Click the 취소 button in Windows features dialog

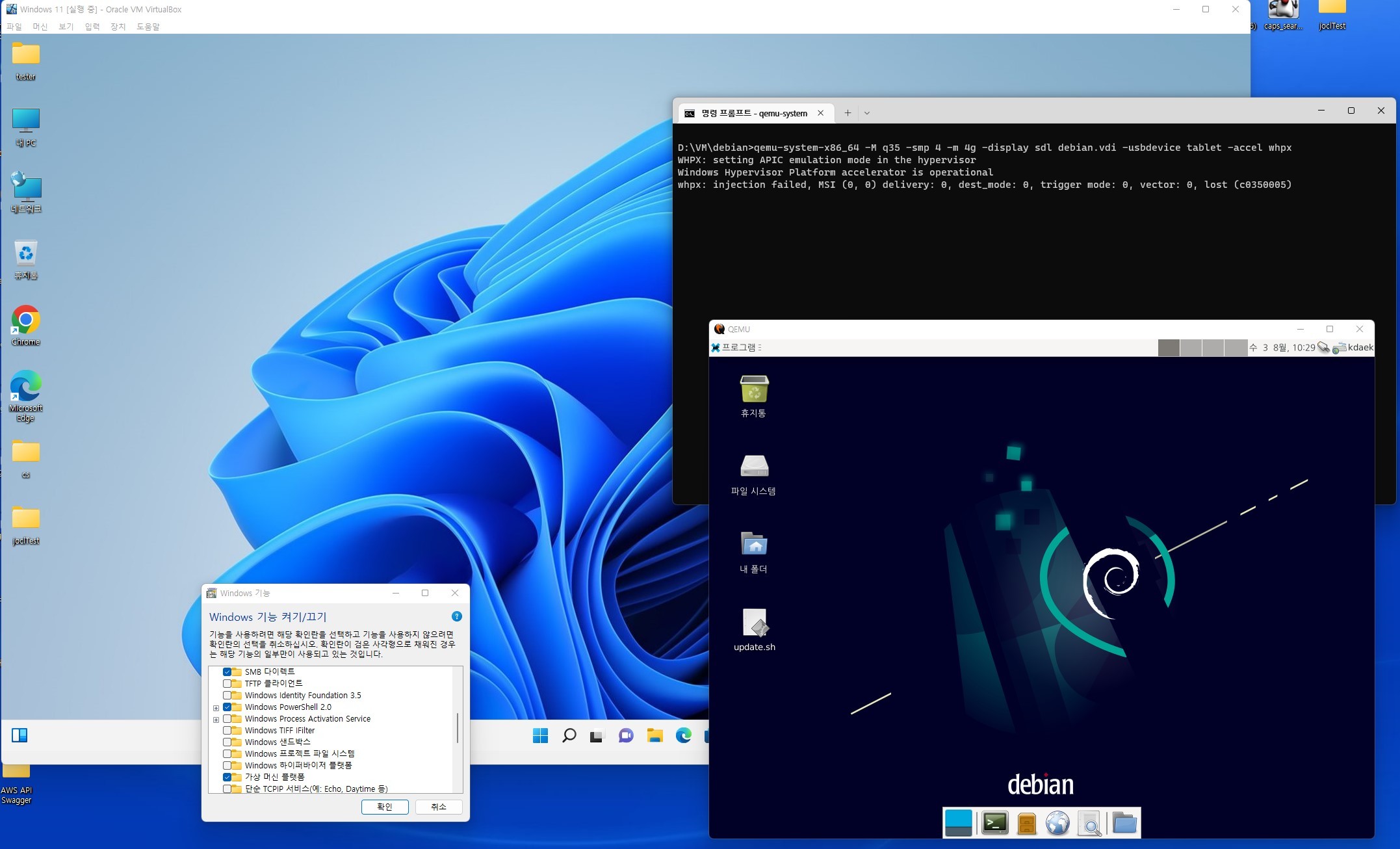(439, 807)
